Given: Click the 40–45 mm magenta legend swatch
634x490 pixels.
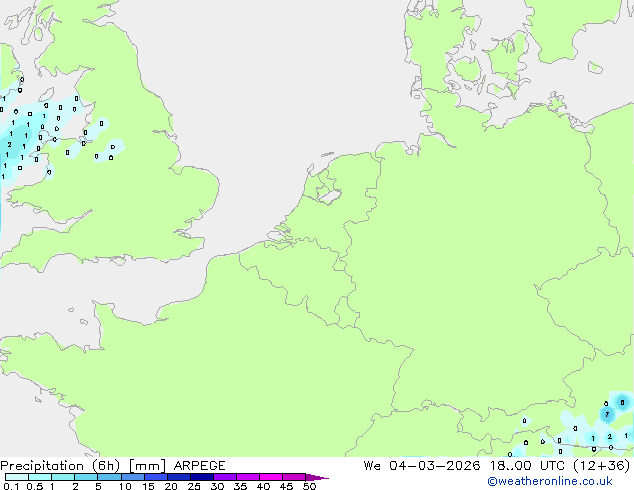Looking at the screenshot, I should click(271, 477).
